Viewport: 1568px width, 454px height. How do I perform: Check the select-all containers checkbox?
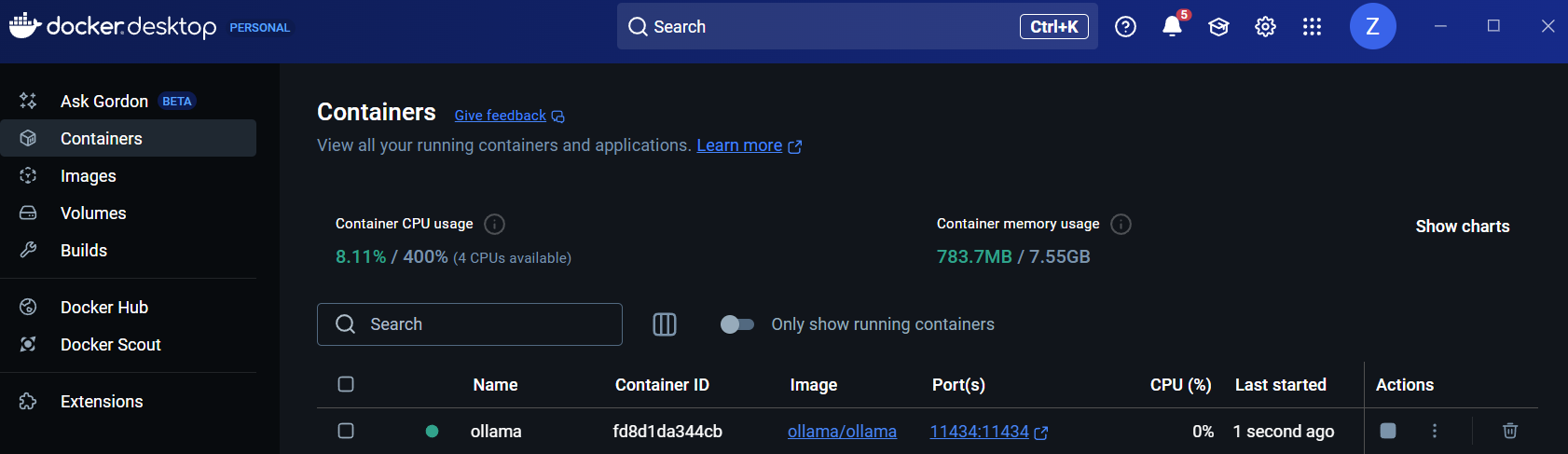pyautogui.click(x=346, y=384)
